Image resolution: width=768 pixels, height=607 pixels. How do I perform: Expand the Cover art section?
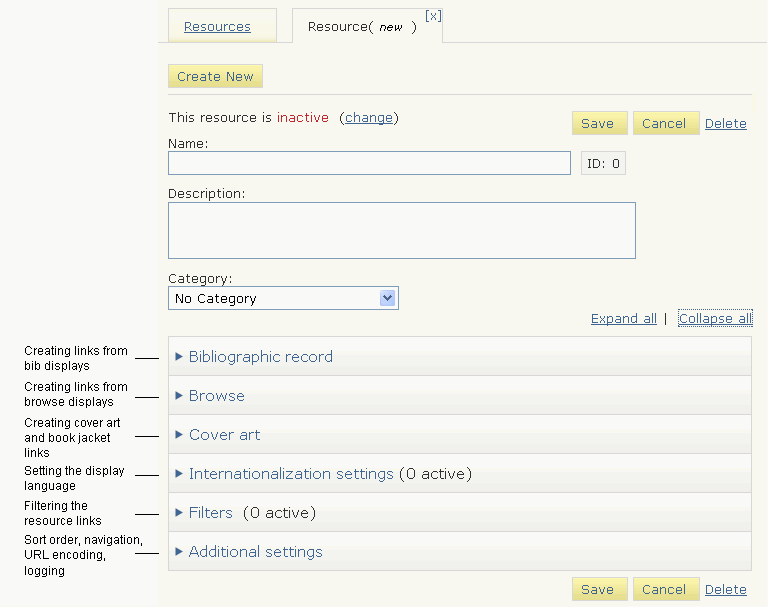click(x=459, y=435)
